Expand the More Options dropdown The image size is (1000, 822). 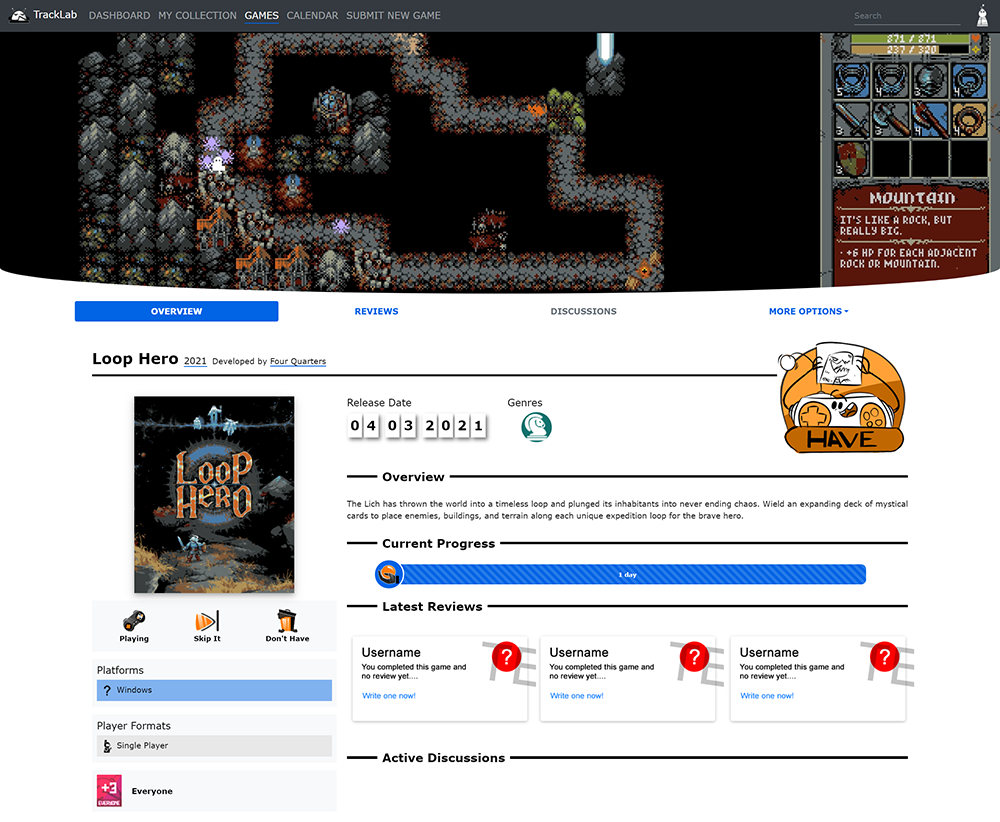[x=808, y=311]
